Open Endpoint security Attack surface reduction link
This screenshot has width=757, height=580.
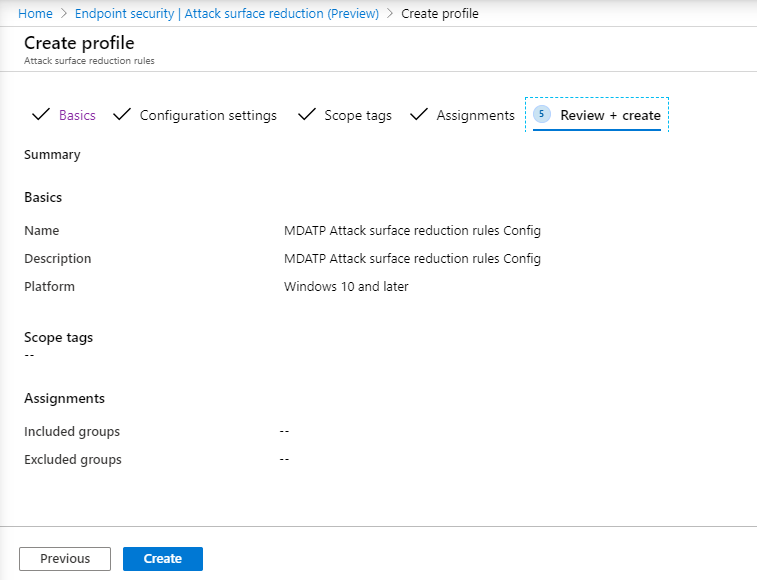[x=227, y=14]
